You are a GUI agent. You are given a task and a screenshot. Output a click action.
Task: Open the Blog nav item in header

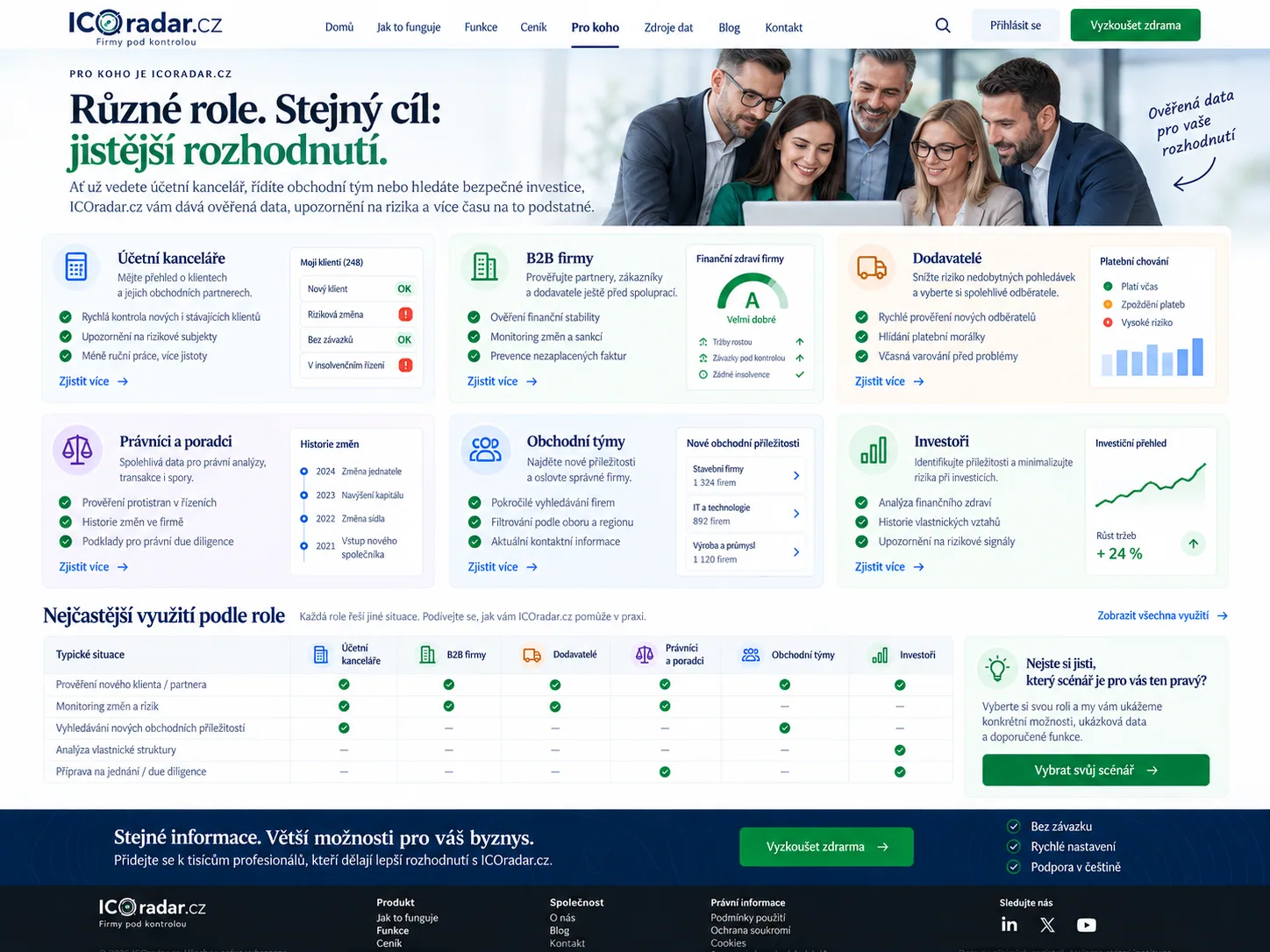click(729, 27)
